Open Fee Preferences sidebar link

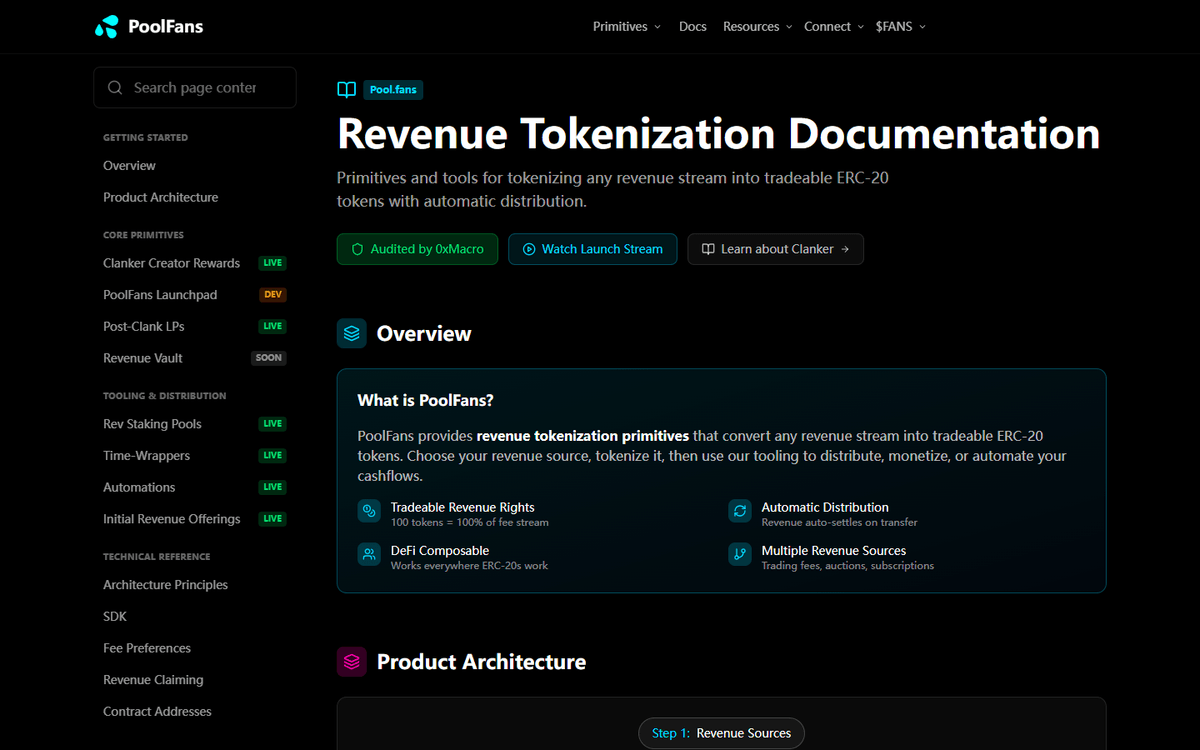click(147, 648)
